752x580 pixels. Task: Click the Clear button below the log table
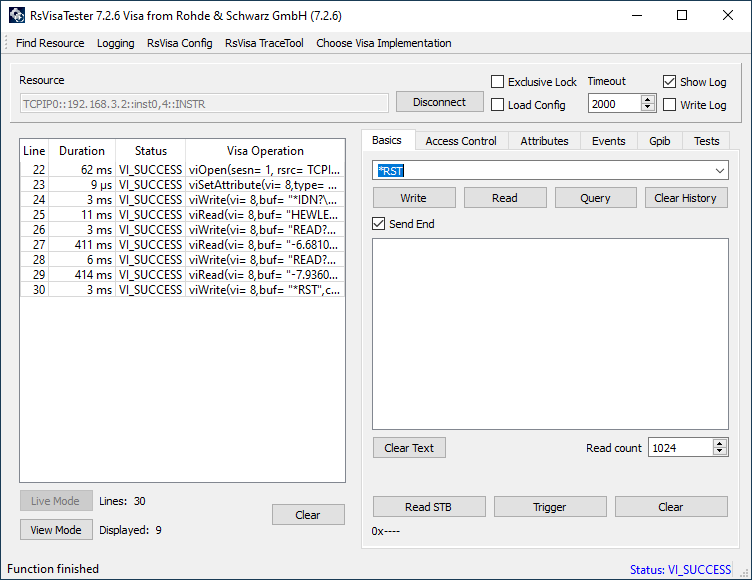point(308,515)
